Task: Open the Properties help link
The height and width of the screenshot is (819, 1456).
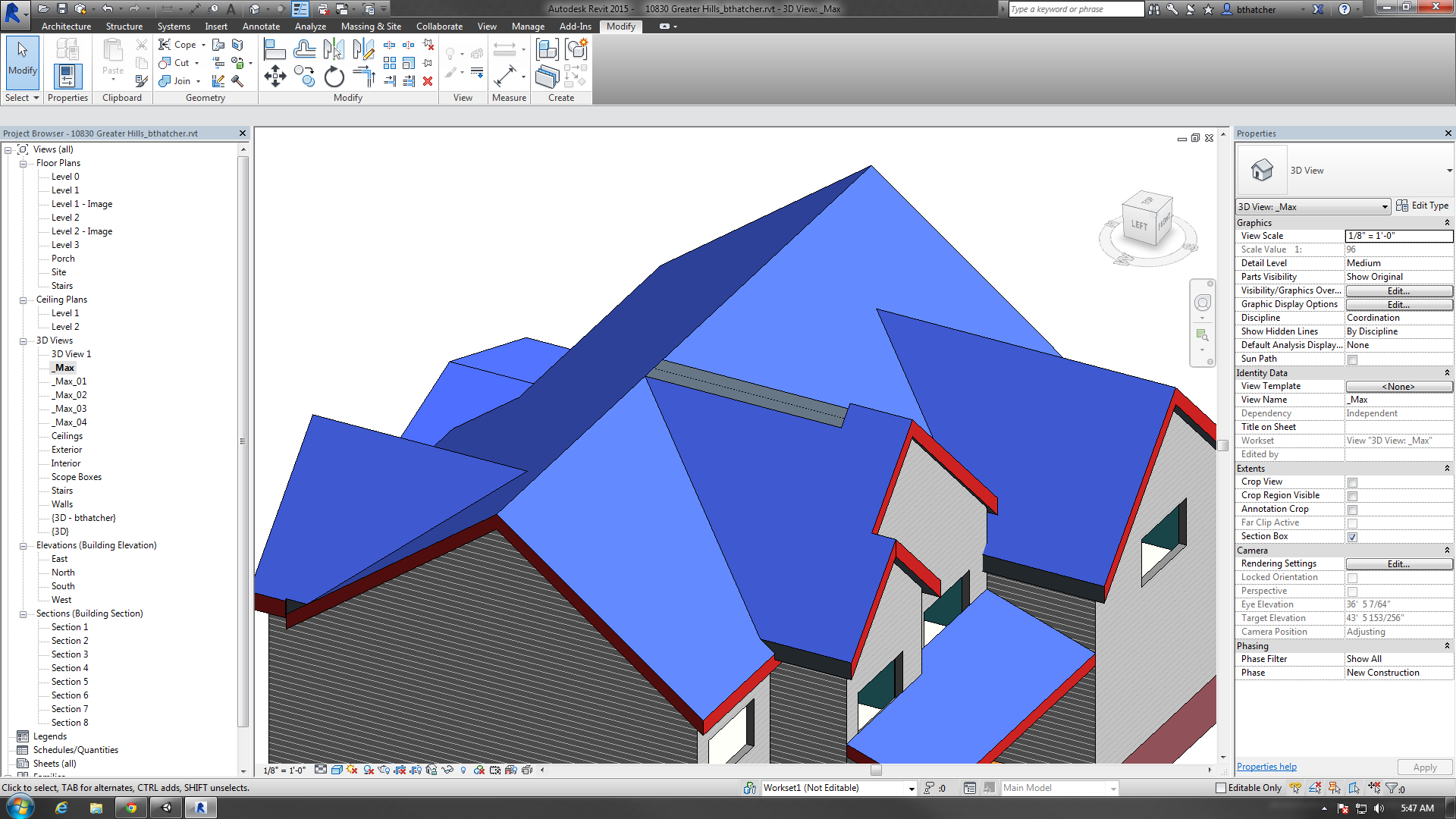Action: tap(1266, 767)
